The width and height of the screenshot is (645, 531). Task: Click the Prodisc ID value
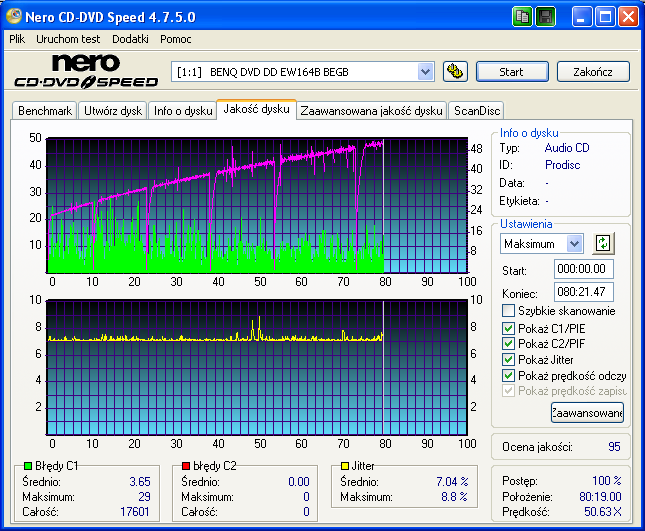click(562, 165)
